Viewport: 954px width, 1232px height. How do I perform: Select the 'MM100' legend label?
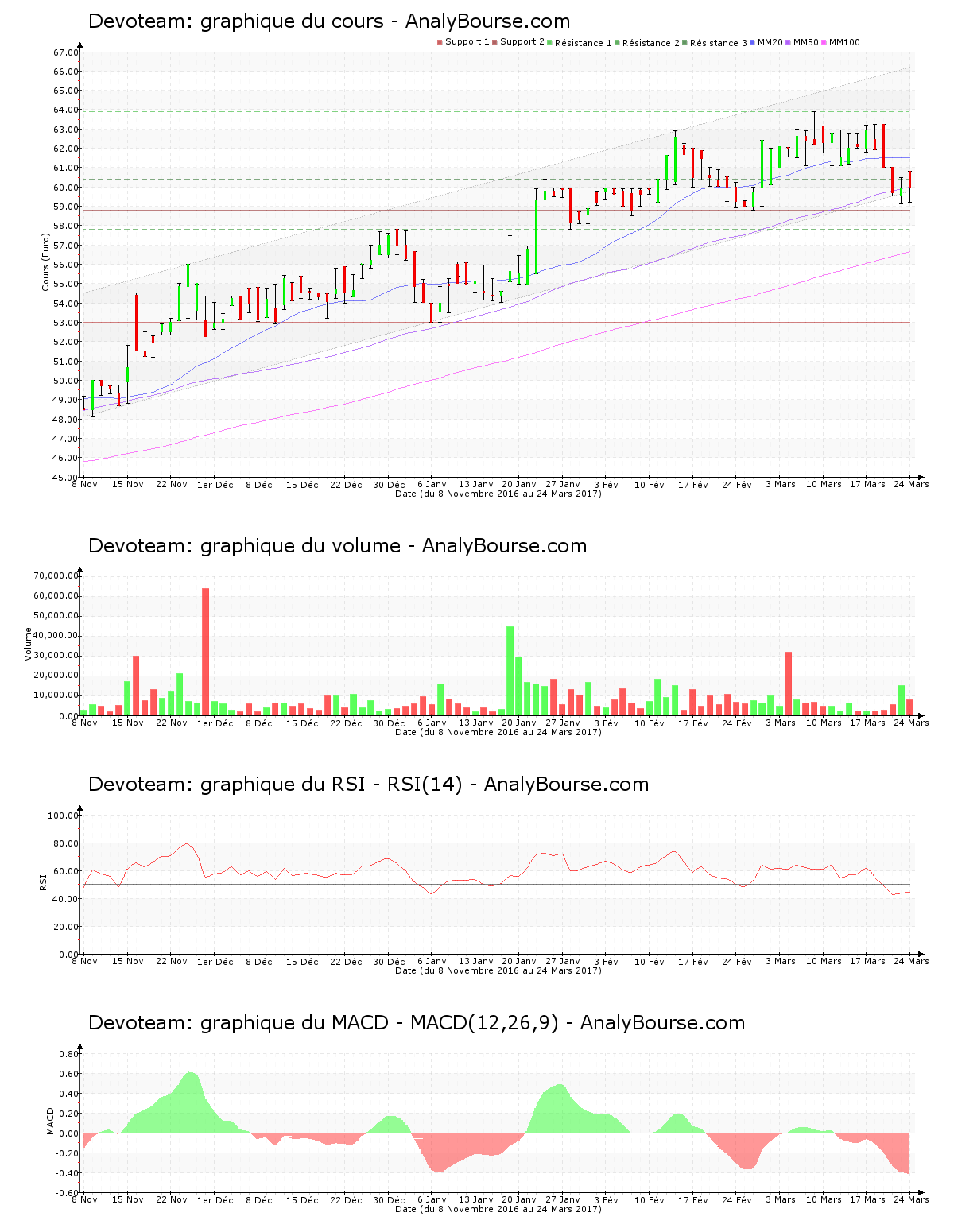[x=844, y=42]
